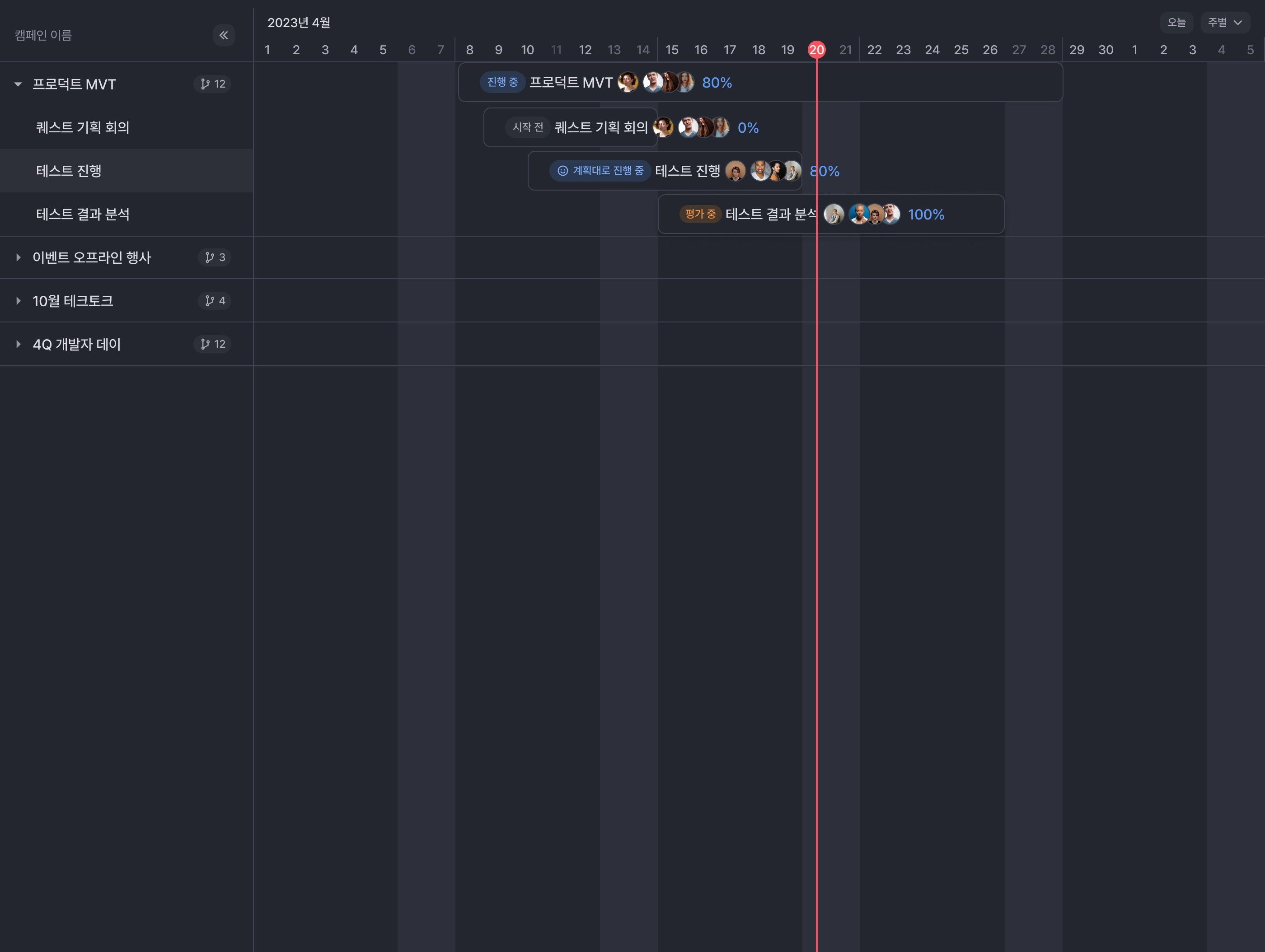Click the smiley icon in 계획대로 진행 중 tag

(x=563, y=170)
